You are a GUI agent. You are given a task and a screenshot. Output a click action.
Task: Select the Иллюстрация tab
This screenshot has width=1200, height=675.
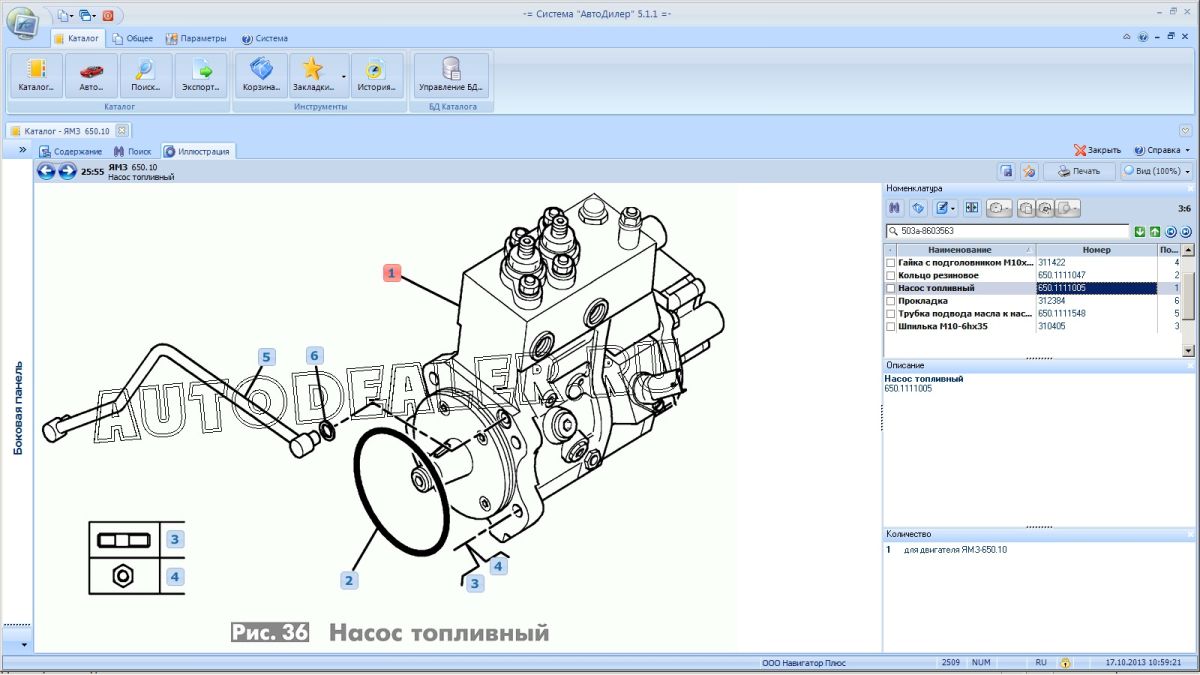pyautogui.click(x=198, y=151)
